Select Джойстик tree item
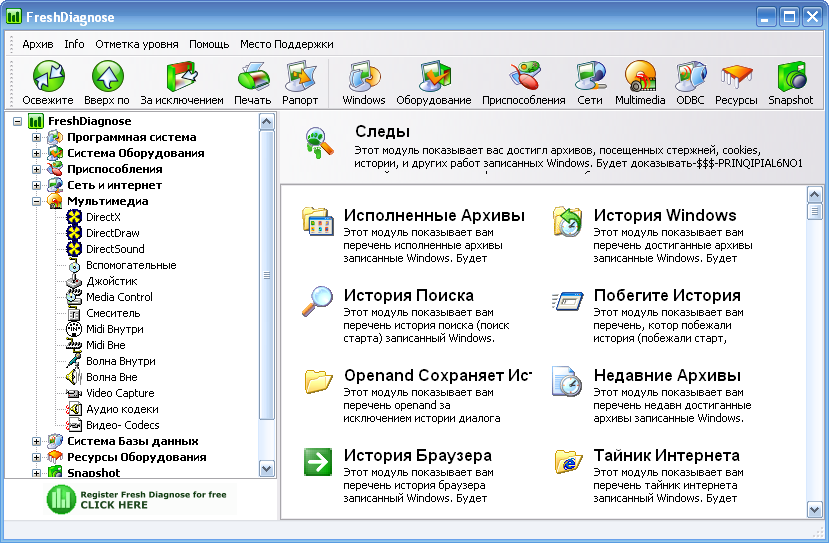Viewport: 829px width, 543px height. (112, 281)
